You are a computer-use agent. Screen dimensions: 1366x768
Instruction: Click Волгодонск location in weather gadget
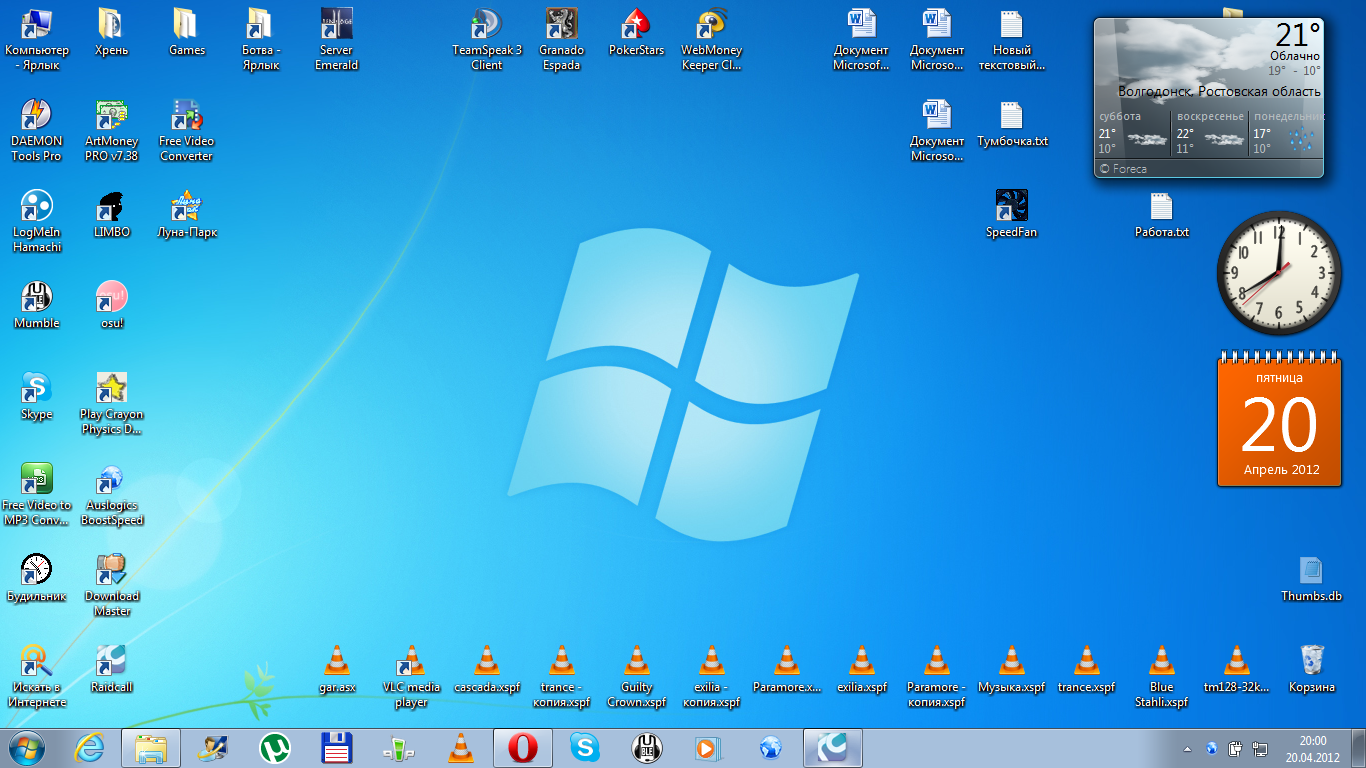point(1219,91)
